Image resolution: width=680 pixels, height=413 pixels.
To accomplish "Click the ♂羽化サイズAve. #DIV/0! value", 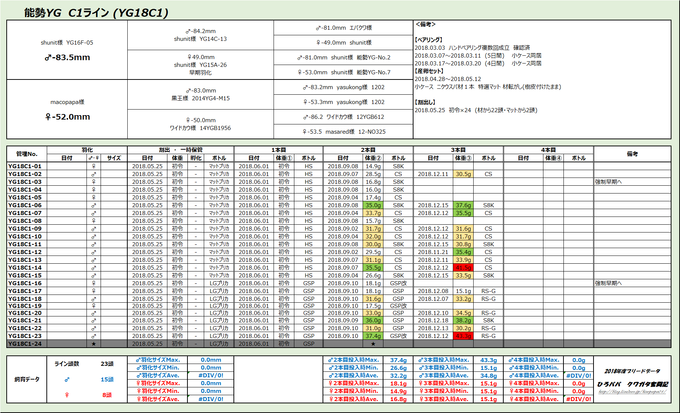I will (211, 376).
